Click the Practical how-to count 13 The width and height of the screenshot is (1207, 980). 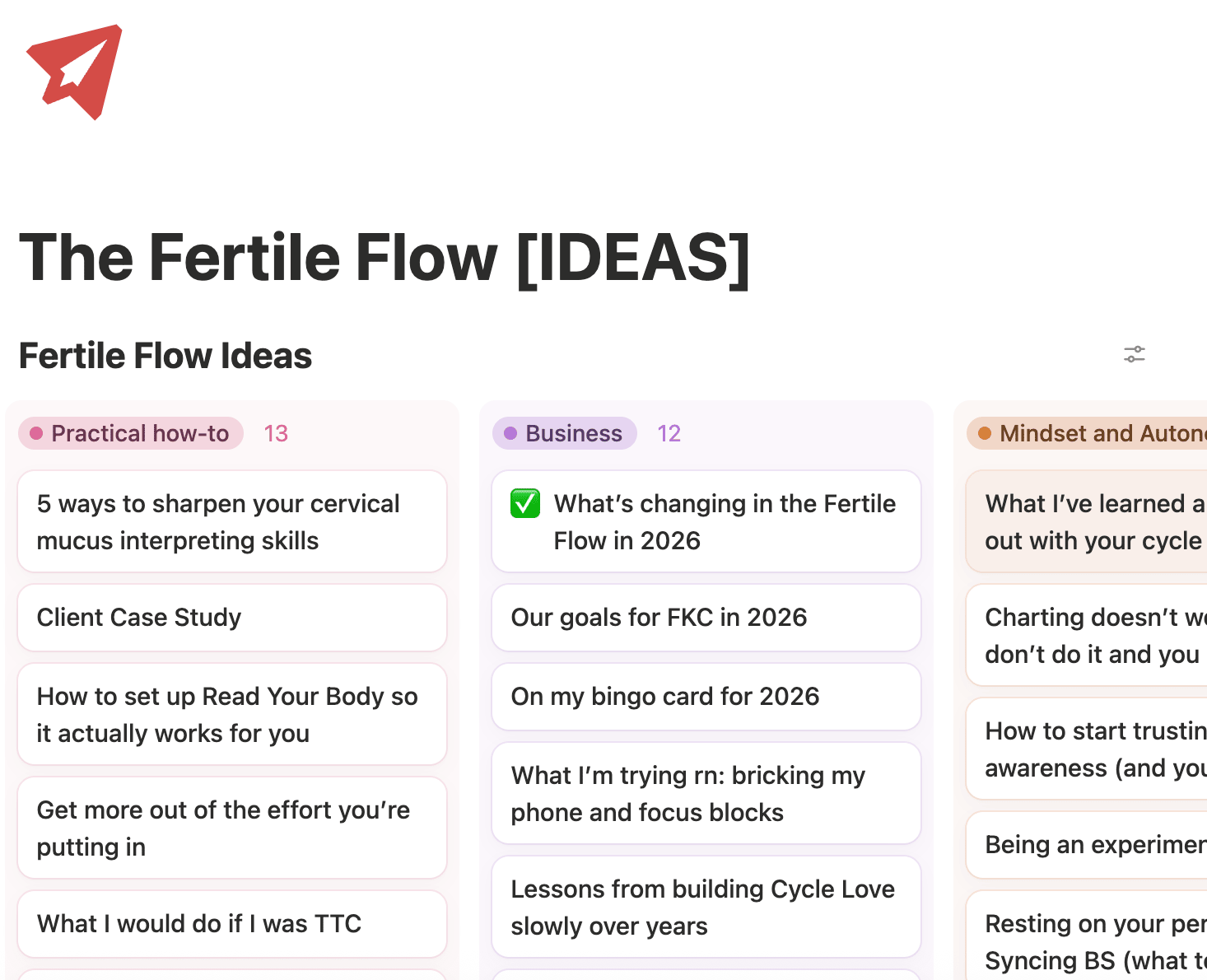click(276, 433)
